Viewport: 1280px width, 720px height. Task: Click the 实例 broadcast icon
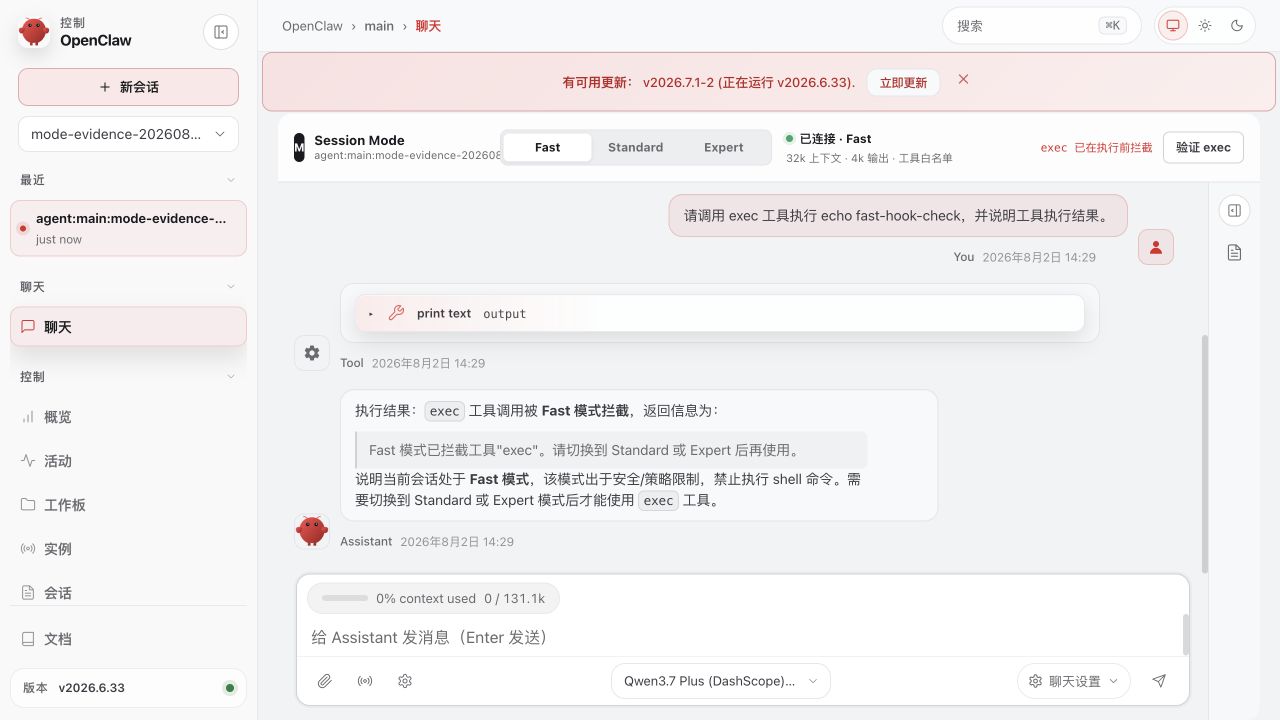[28, 549]
